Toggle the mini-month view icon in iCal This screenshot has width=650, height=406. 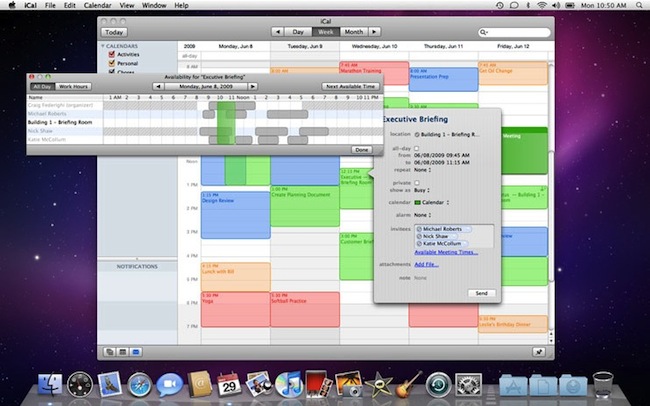pyautogui.click(x=123, y=352)
